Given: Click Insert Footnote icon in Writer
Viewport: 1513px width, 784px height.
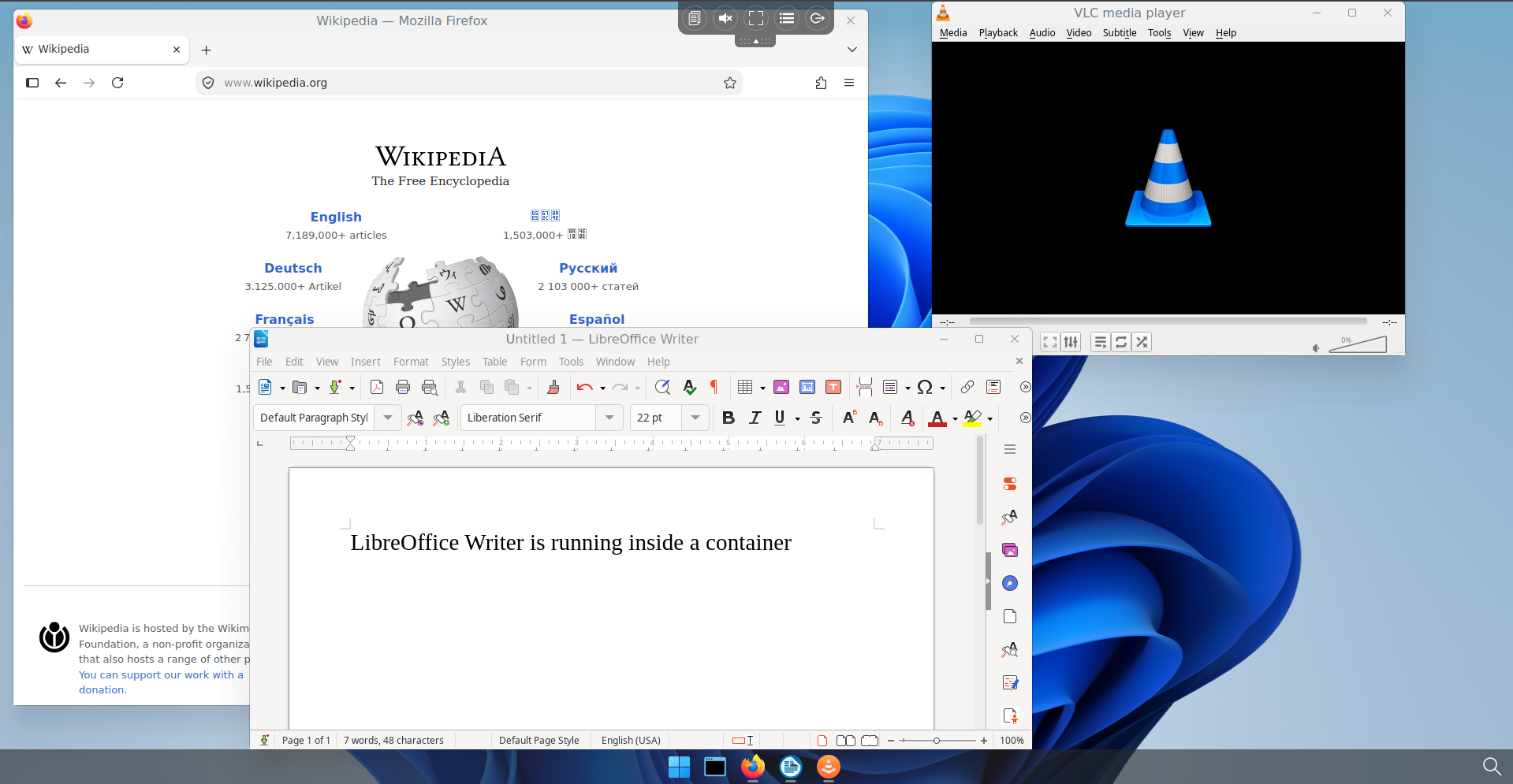Looking at the screenshot, I should [x=993, y=387].
